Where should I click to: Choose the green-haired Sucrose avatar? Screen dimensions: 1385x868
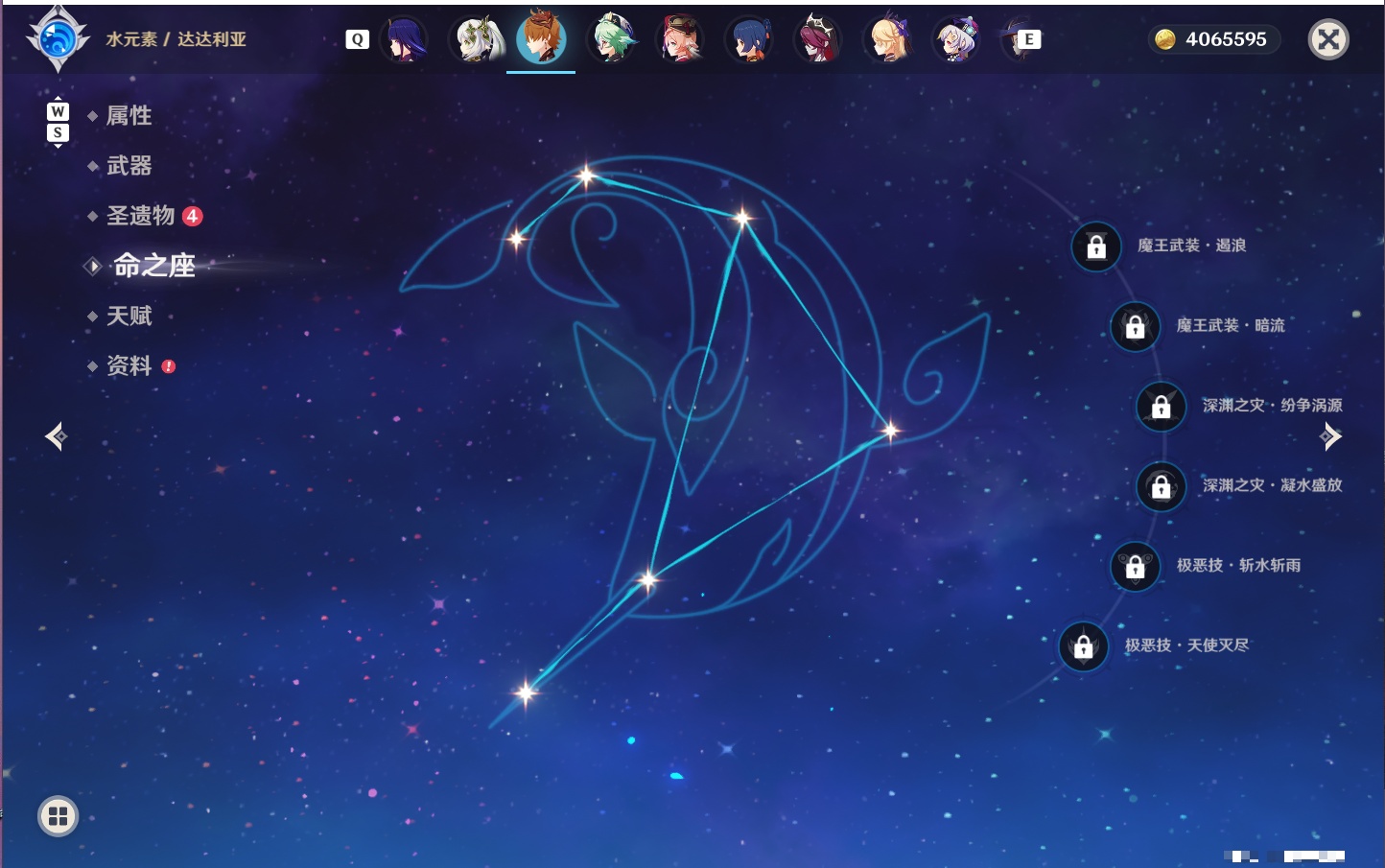(612, 39)
